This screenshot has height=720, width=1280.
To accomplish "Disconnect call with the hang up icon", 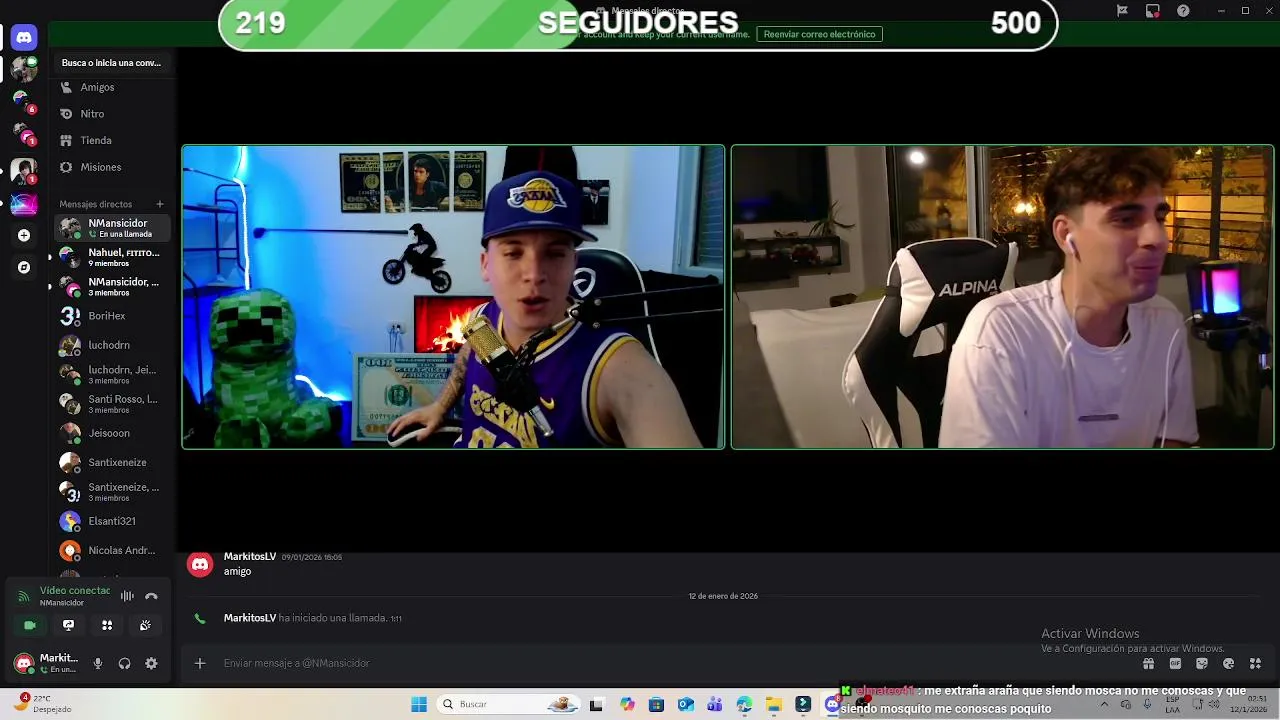I will pyautogui.click(x=151, y=596).
